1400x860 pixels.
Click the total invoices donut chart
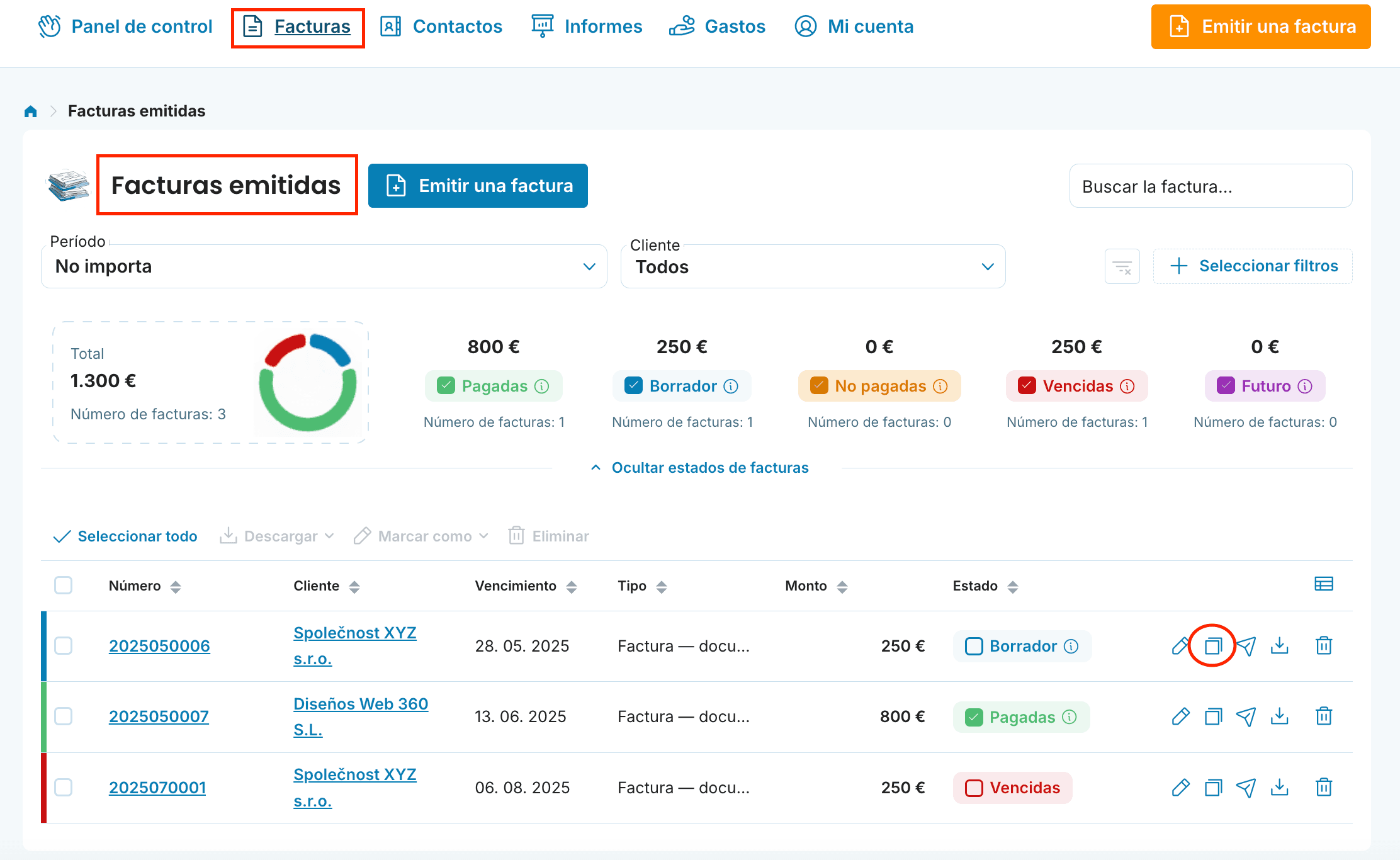(308, 382)
